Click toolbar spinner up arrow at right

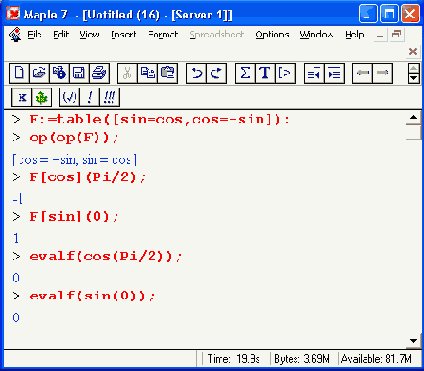click(413, 69)
